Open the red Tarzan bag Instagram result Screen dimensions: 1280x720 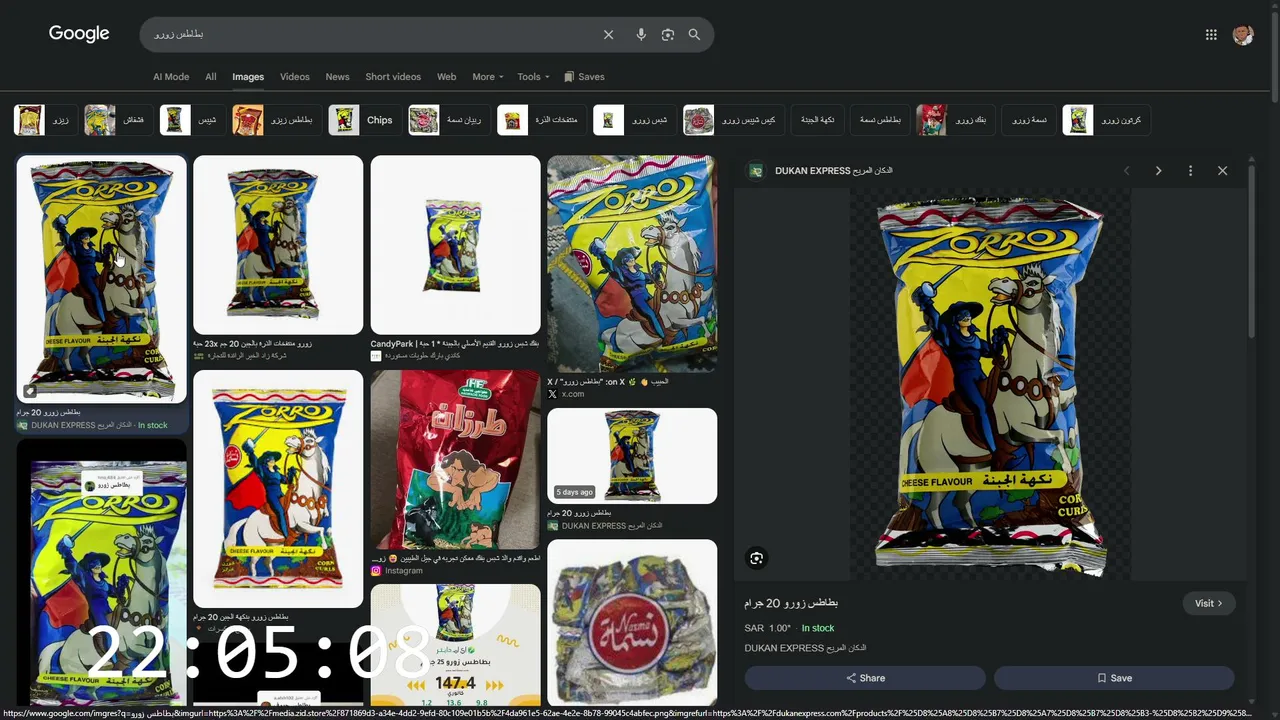[455, 460]
